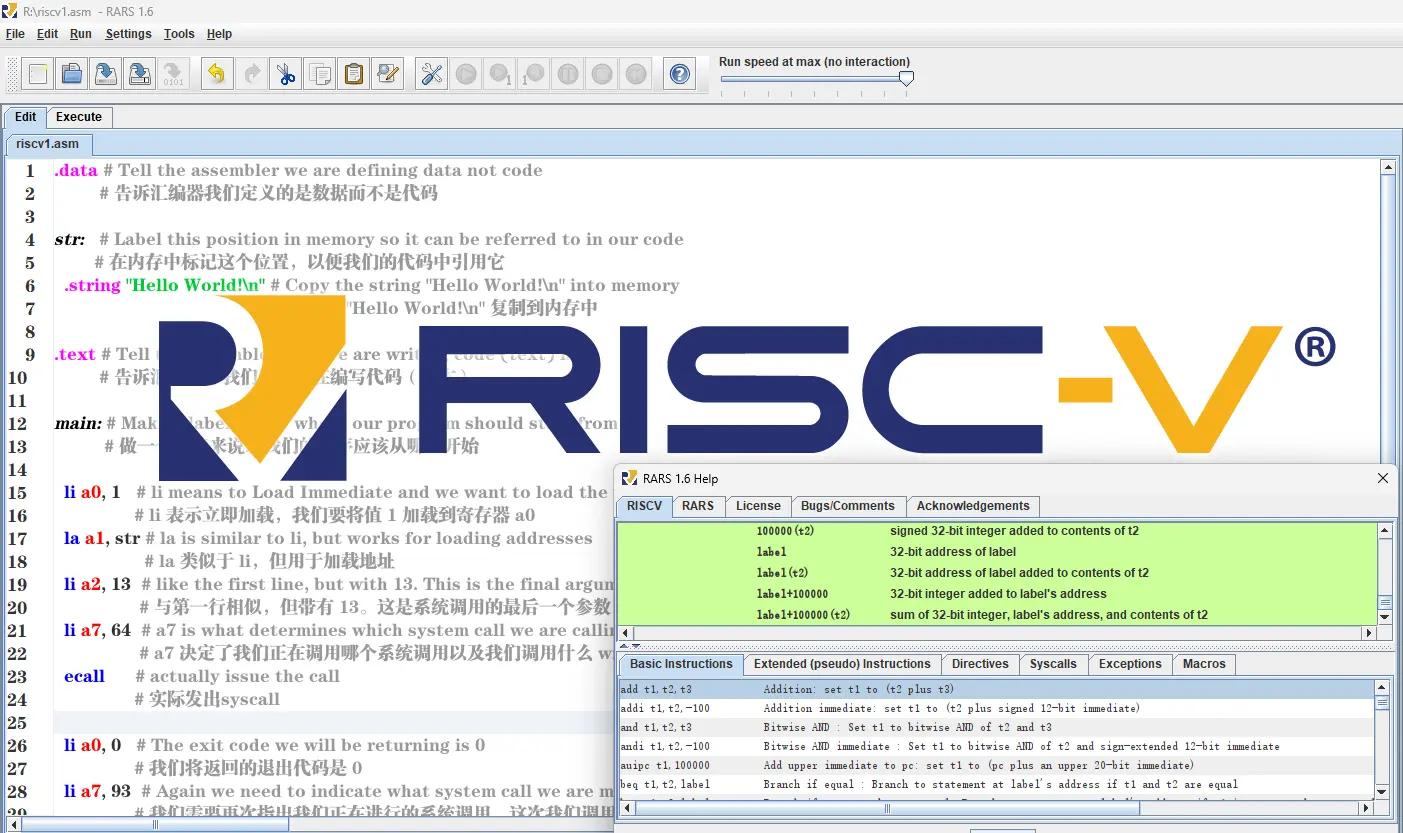
Task: Open the Acknowledgements tab in Help
Action: click(x=973, y=506)
